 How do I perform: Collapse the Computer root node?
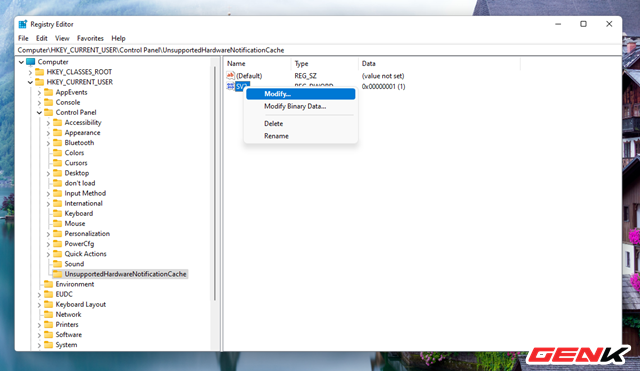[x=21, y=62]
